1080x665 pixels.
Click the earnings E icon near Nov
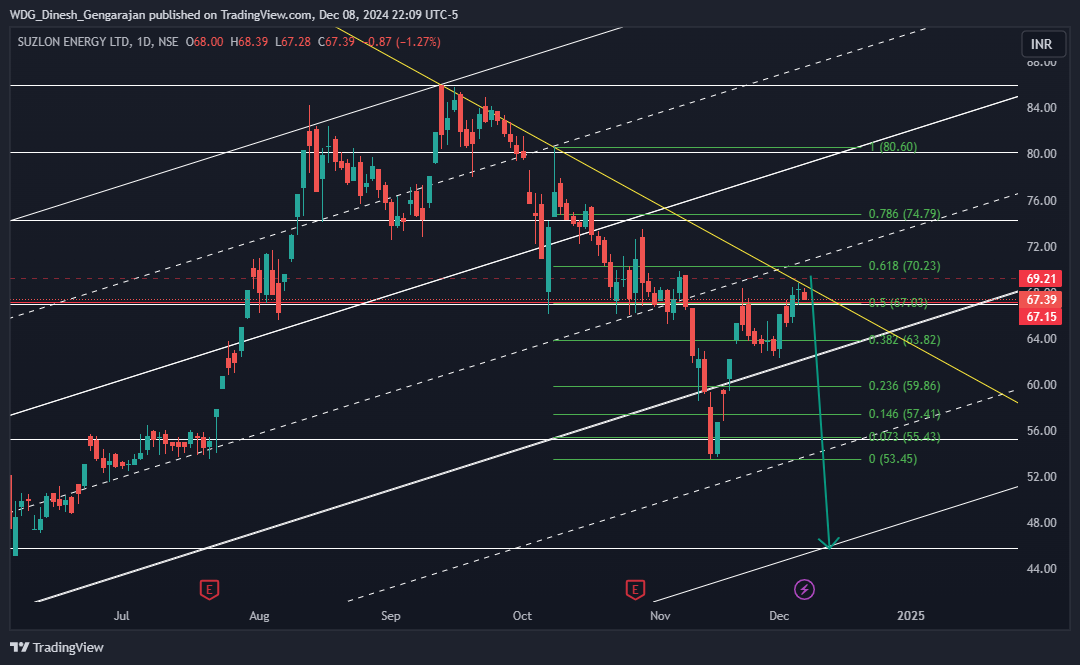tap(635, 590)
